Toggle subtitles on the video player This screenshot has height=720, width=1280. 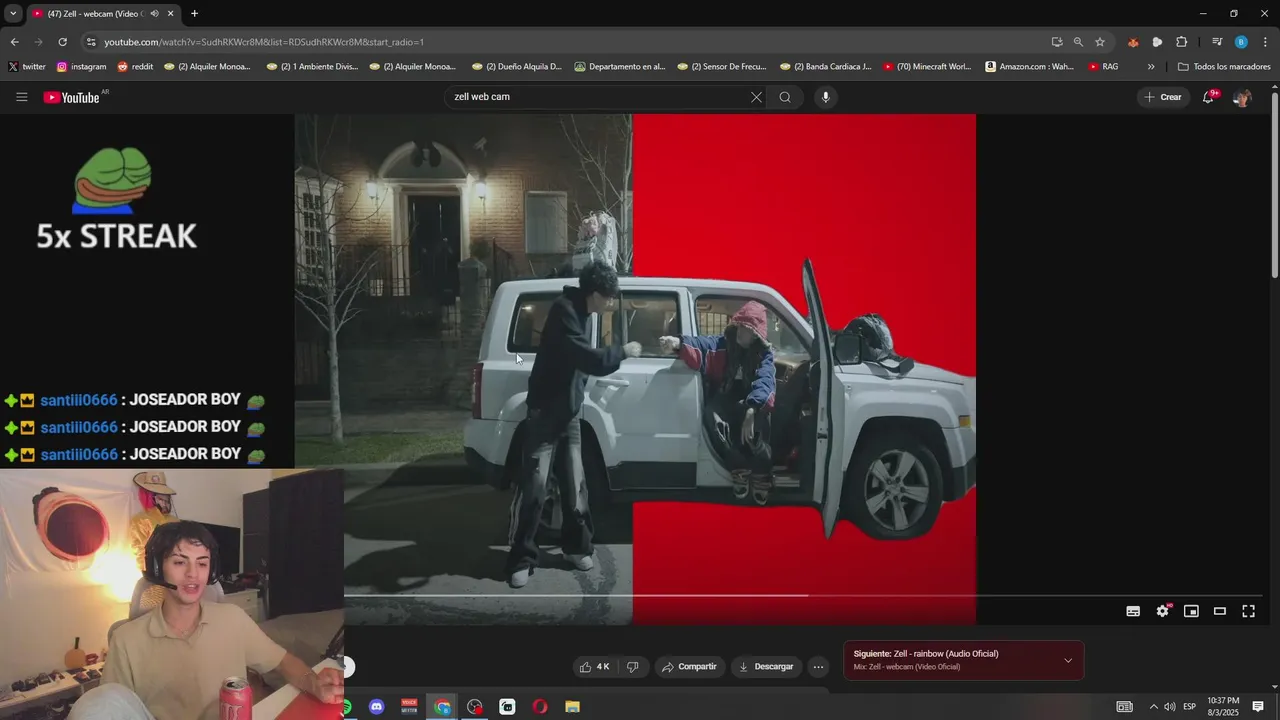pyautogui.click(x=1133, y=611)
